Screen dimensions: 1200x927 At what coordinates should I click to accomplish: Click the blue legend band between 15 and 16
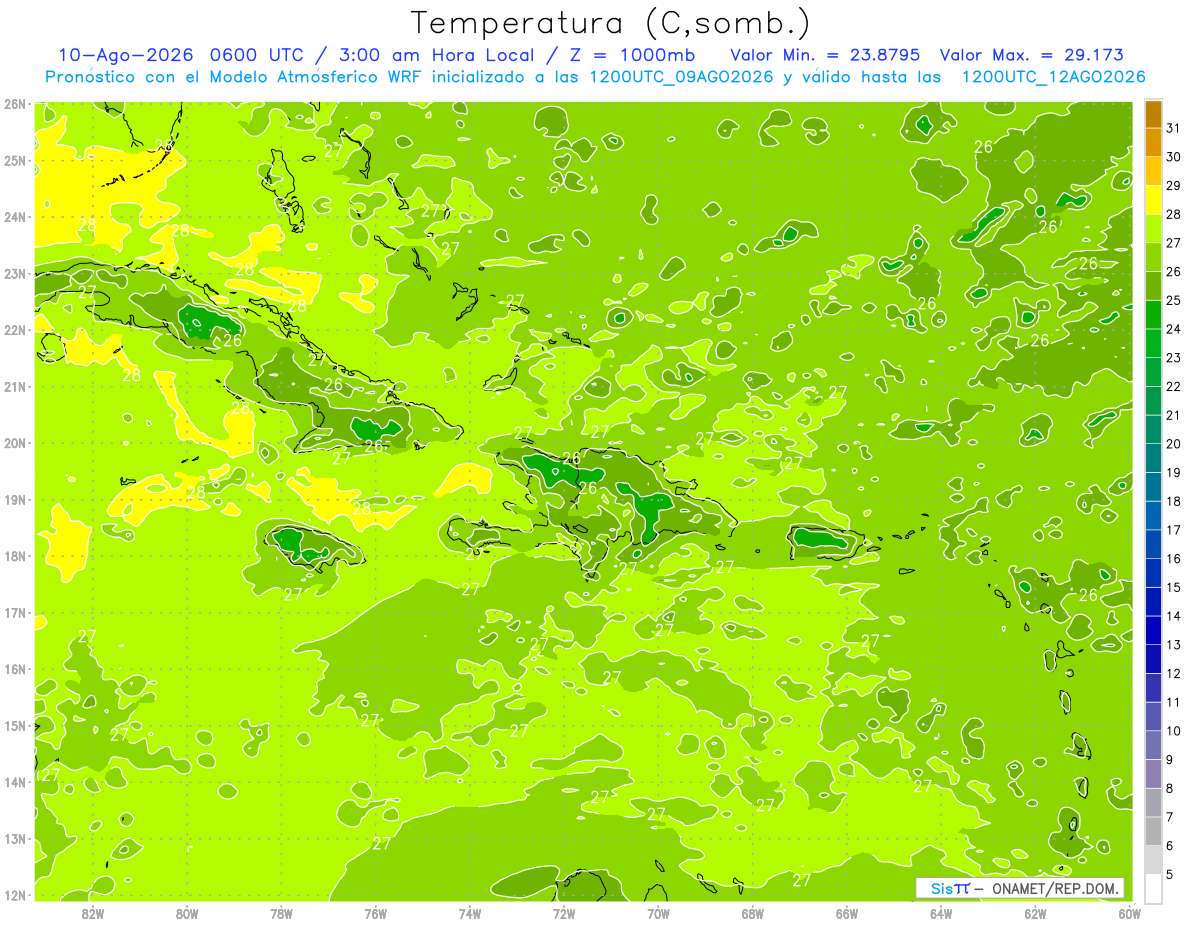point(1153,573)
